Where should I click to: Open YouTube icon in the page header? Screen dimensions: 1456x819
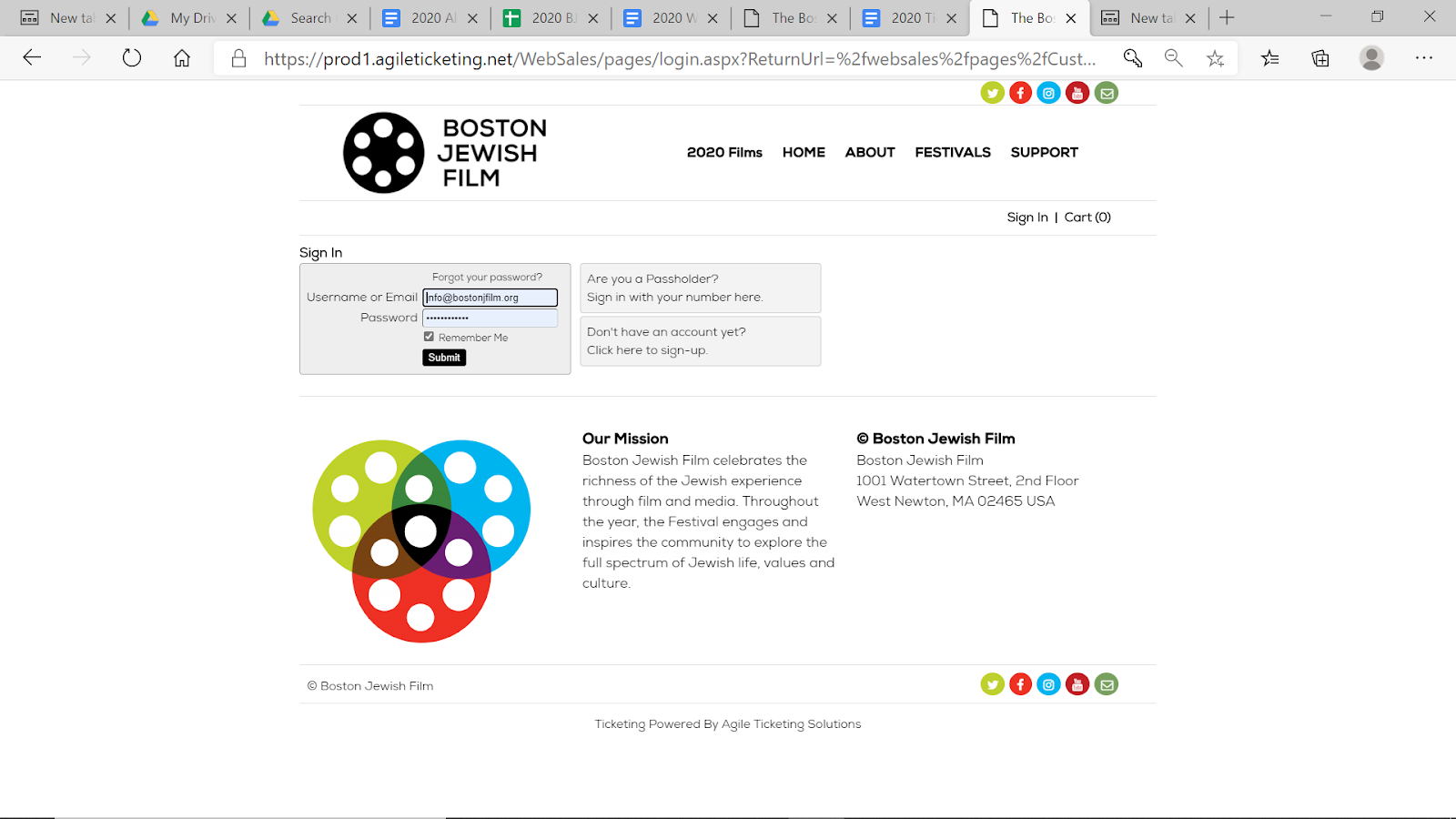[x=1077, y=93]
